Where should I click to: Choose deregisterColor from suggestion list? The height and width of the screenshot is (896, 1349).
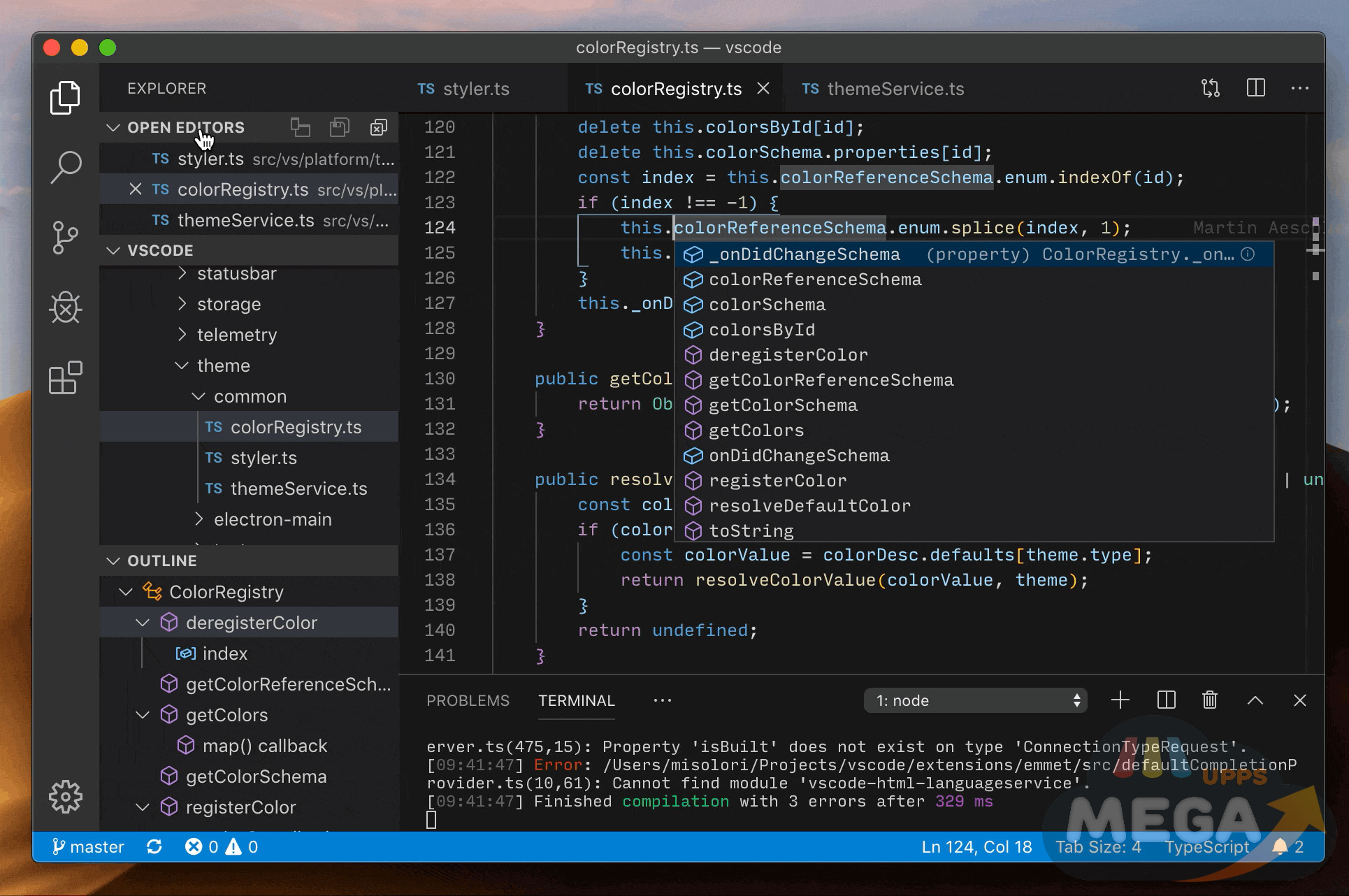974,355
